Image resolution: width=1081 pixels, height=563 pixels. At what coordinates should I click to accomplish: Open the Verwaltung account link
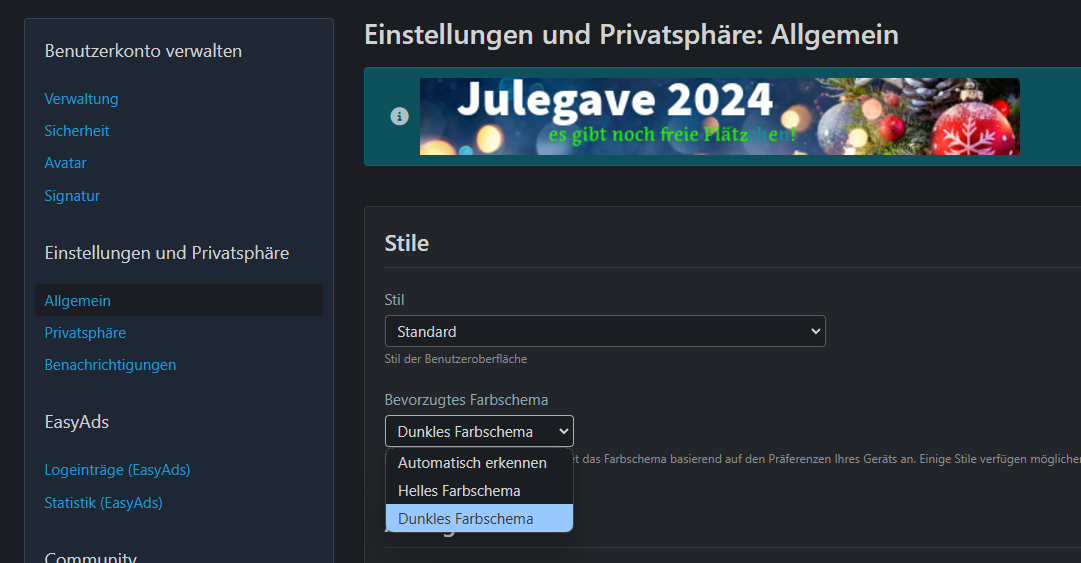coord(81,99)
